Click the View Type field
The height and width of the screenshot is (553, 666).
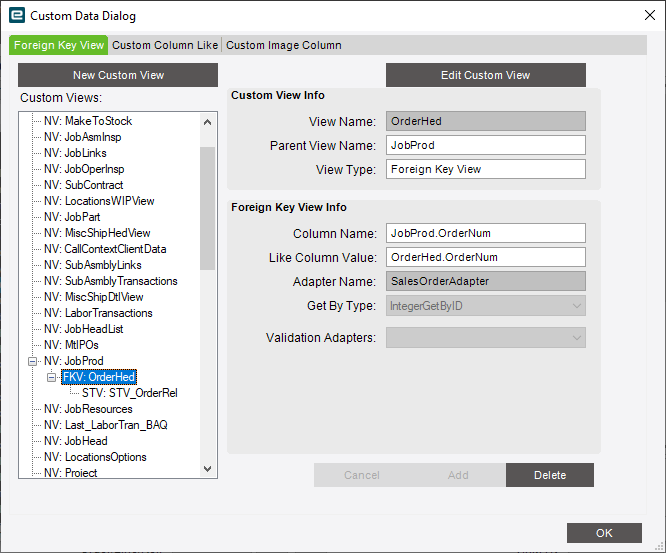point(485,169)
